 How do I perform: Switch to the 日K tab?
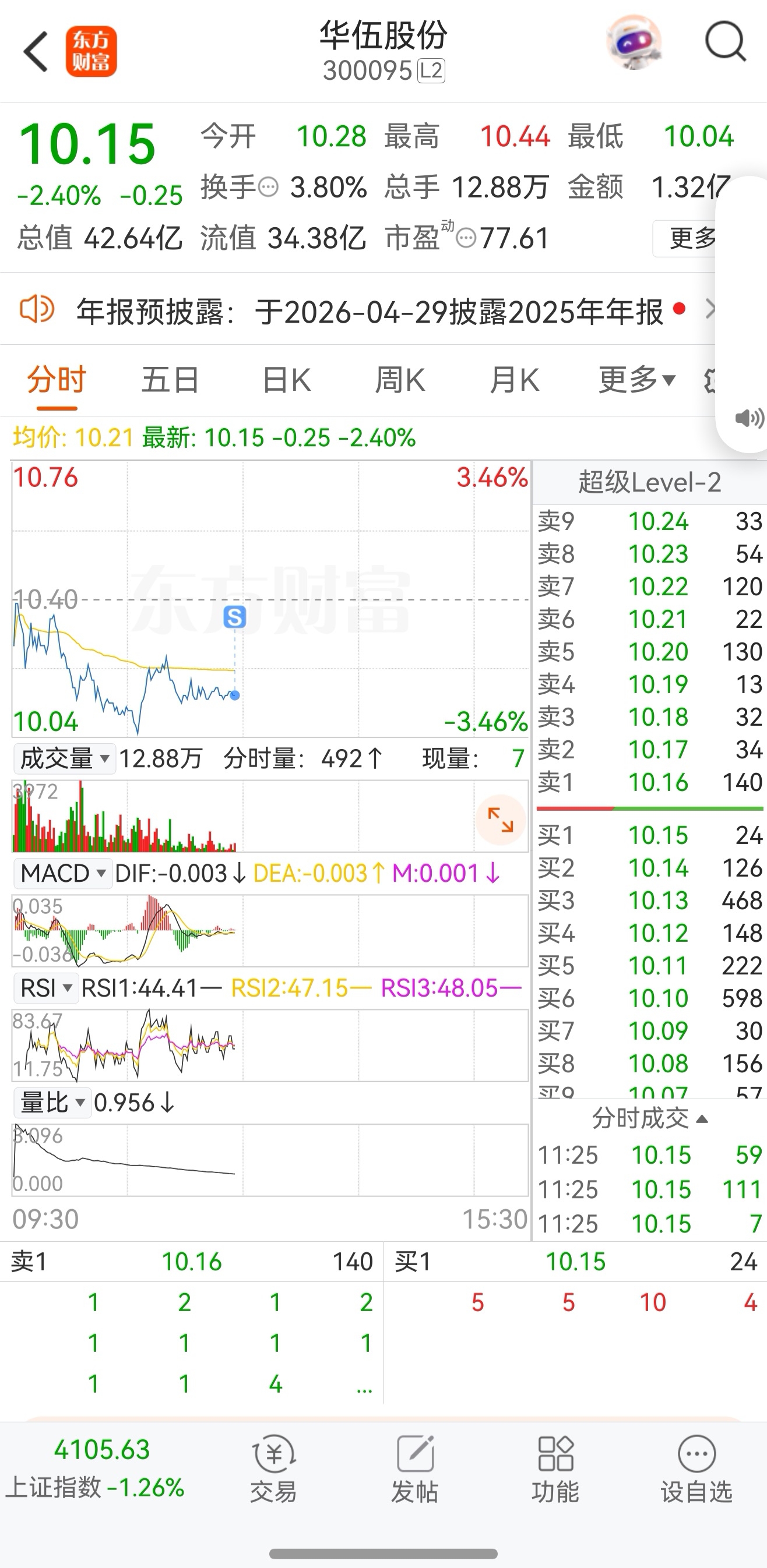point(286,380)
